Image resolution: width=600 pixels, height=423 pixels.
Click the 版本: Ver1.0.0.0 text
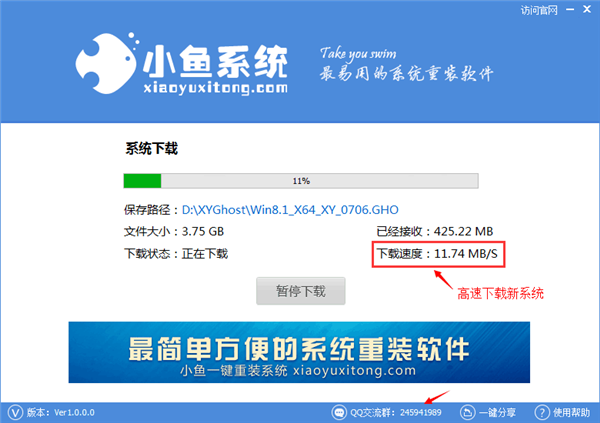[x=60, y=413]
